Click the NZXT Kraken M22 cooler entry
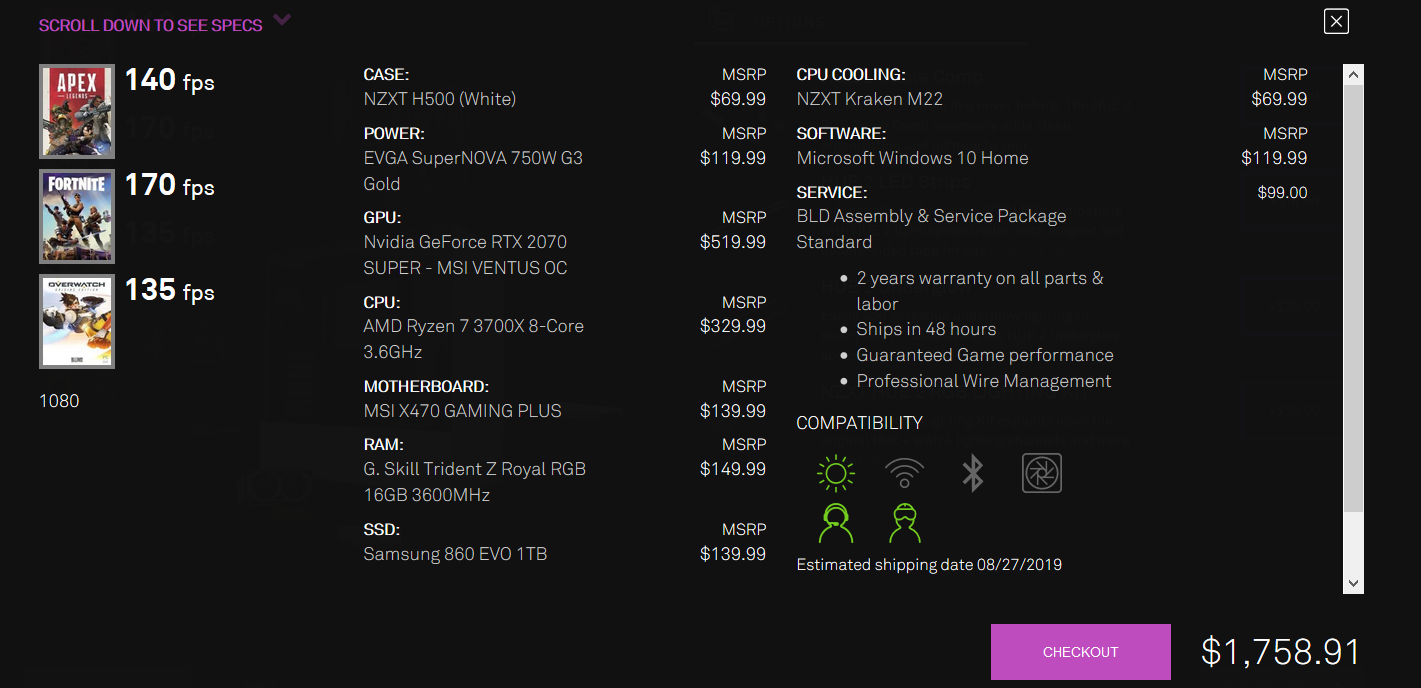1421x688 pixels. click(870, 99)
